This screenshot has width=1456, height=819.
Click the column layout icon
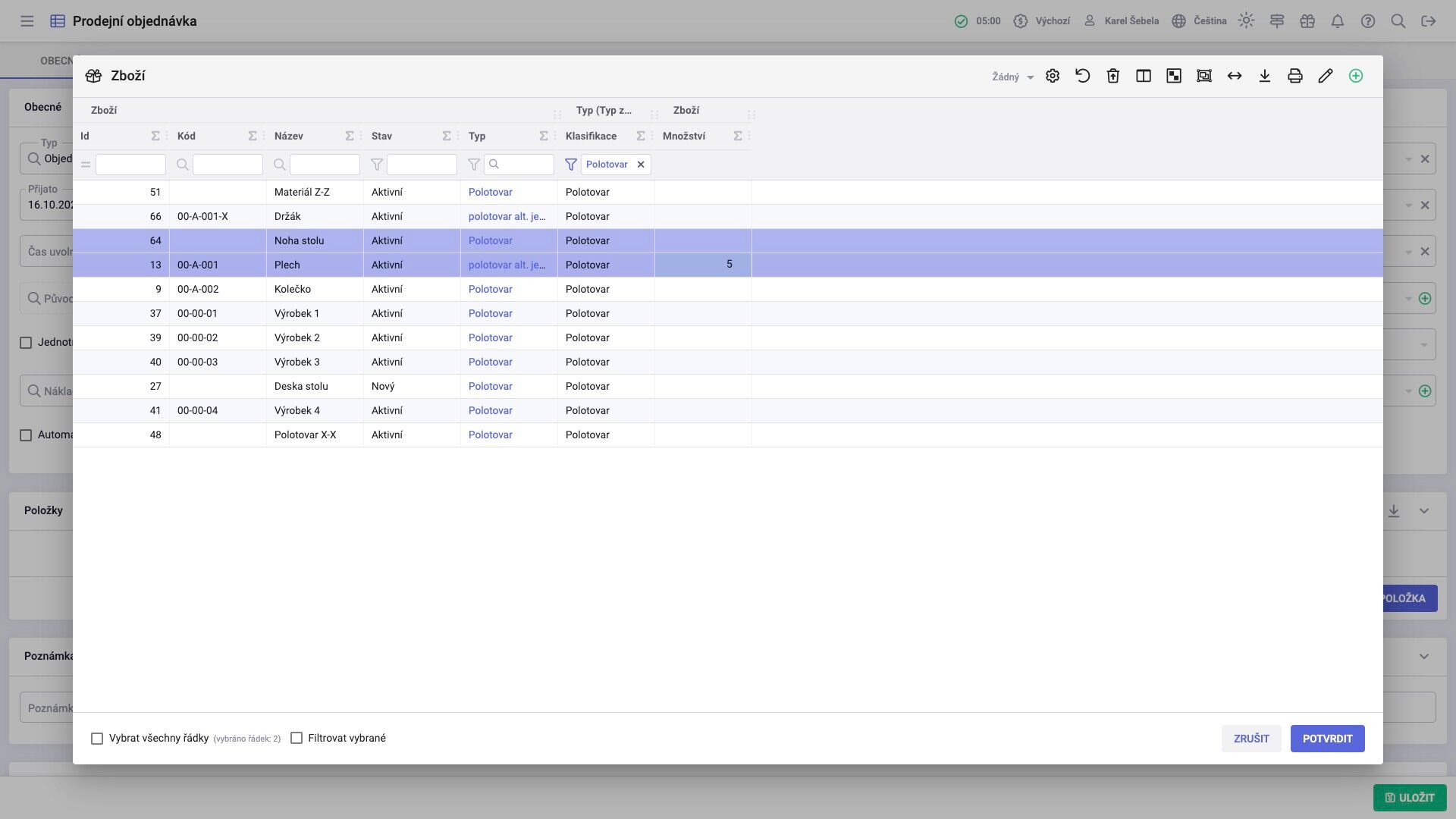[x=1144, y=76]
